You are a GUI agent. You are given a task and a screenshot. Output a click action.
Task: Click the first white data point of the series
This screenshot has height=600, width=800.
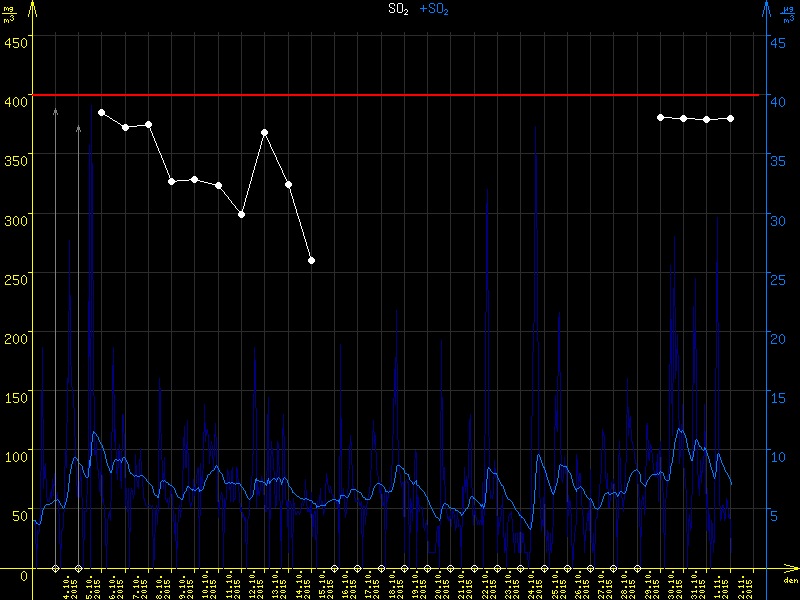click(101, 112)
